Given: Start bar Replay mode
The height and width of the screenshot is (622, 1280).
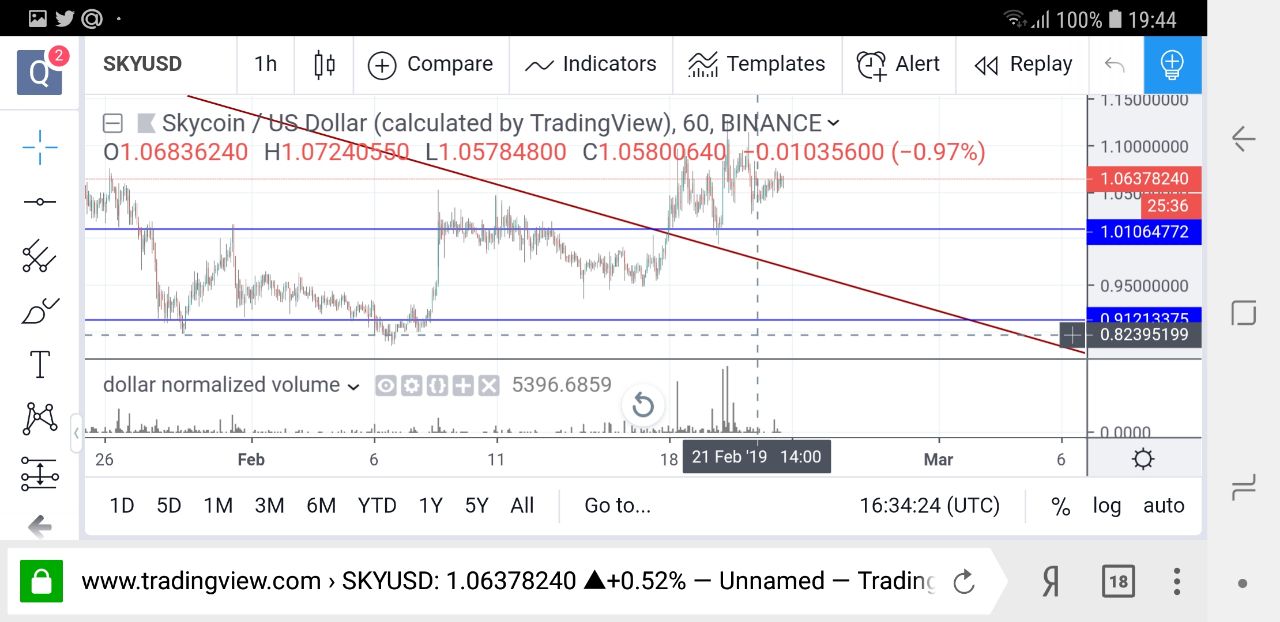Looking at the screenshot, I should pyautogui.click(x=1023, y=65).
